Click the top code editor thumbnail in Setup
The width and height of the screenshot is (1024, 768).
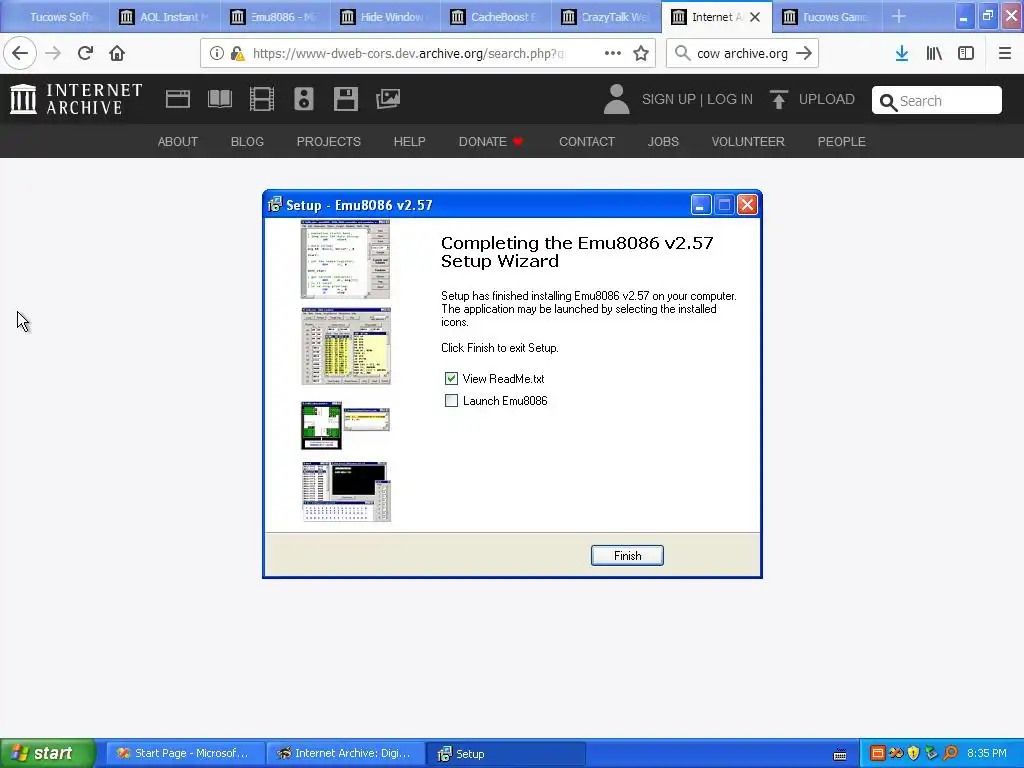point(345,259)
